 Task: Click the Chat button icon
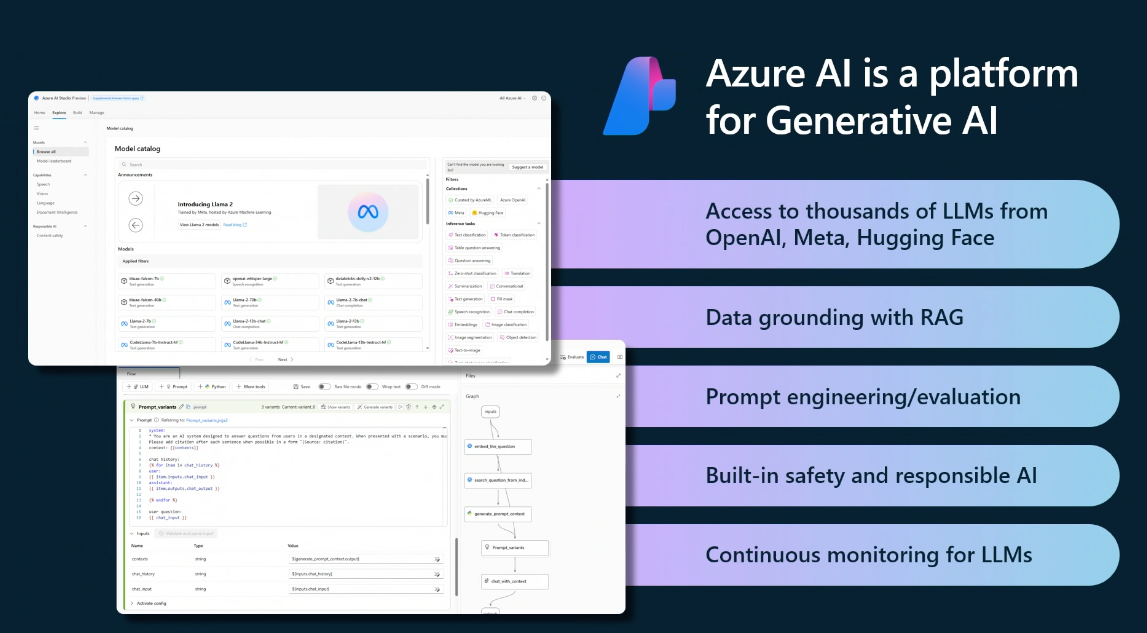pos(597,356)
